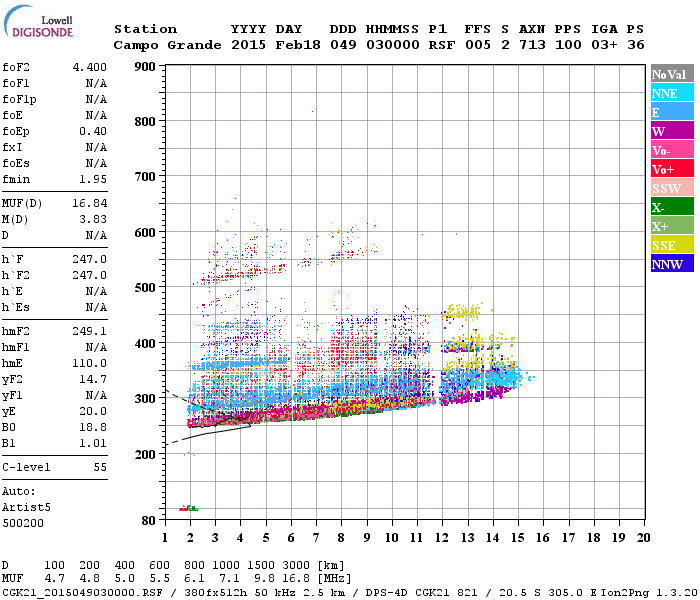Click the AXN value 713
The height and width of the screenshot is (600, 700).
point(532,45)
